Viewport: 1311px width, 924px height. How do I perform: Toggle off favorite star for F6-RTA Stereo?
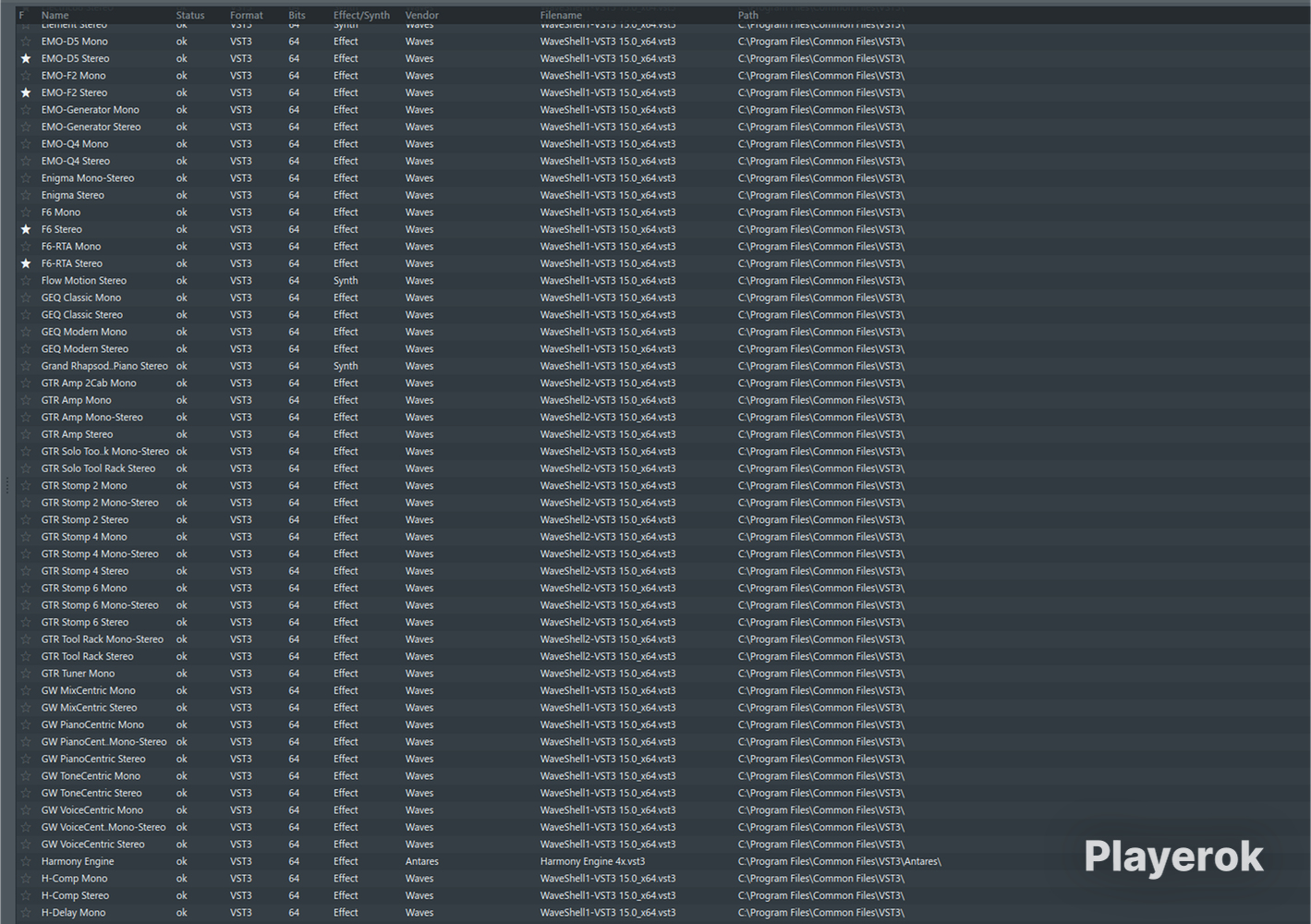tap(26, 263)
